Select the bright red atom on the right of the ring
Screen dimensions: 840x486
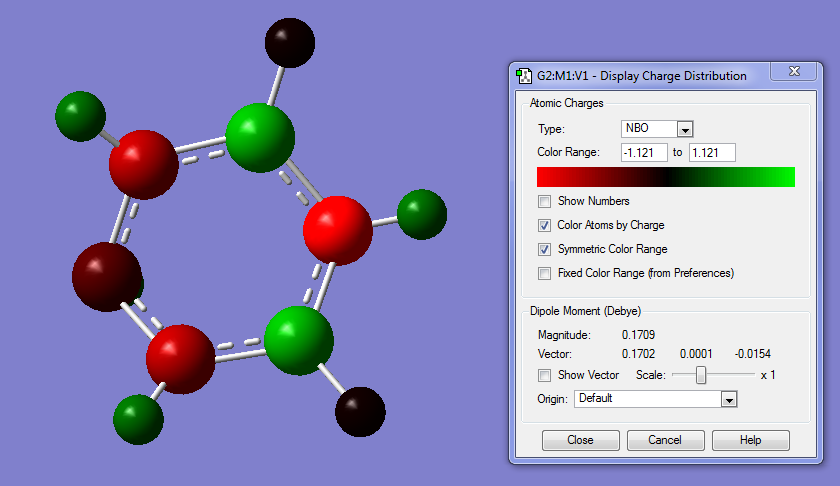click(x=338, y=230)
